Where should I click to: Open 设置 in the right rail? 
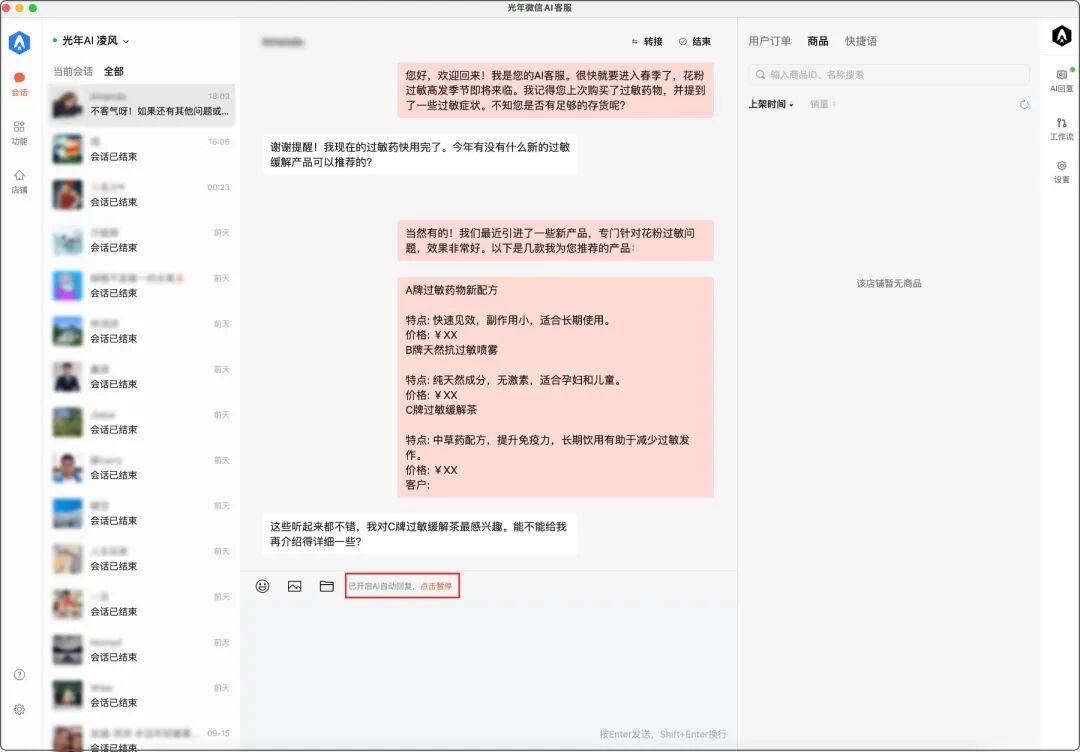tap(1061, 171)
